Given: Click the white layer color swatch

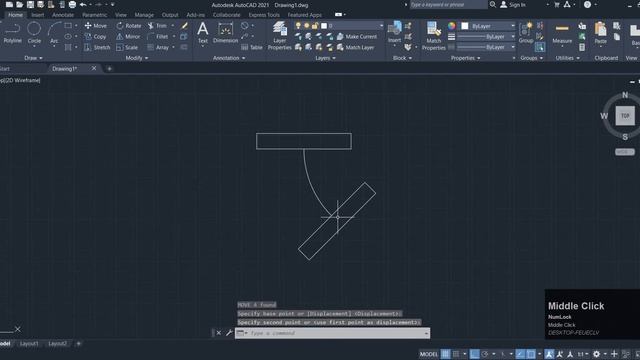Looking at the screenshot, I should (324, 26).
